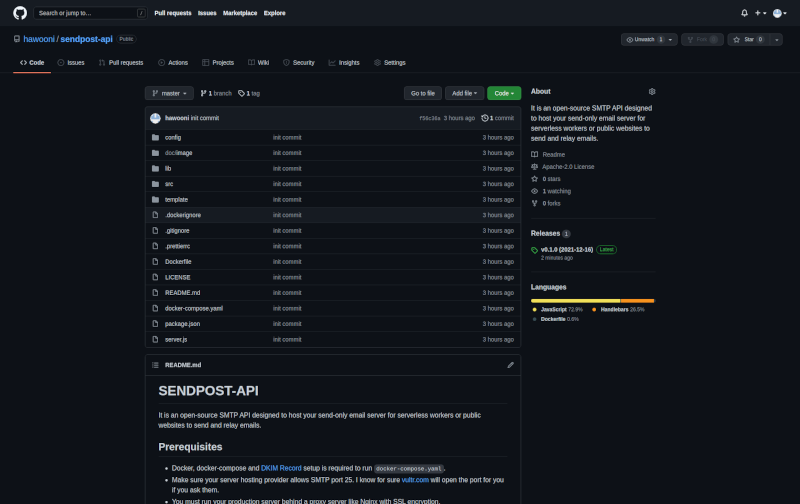
Task: Star the sendpost-api repository
Action: coord(748,39)
